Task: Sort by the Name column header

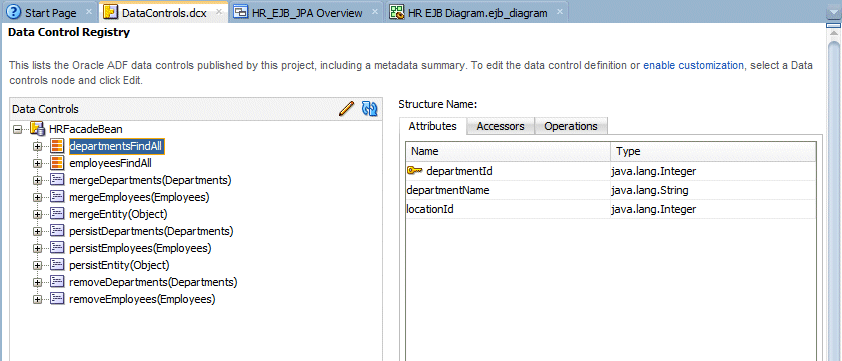Action: pyautogui.click(x=509, y=151)
